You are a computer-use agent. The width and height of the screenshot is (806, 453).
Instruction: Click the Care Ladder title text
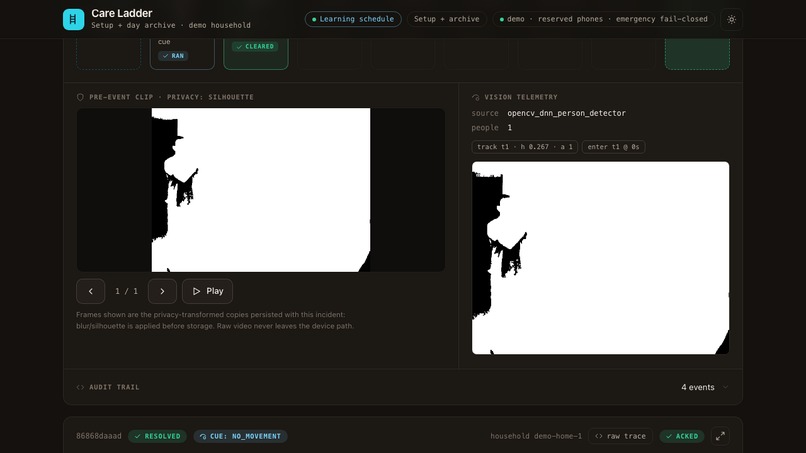122,13
